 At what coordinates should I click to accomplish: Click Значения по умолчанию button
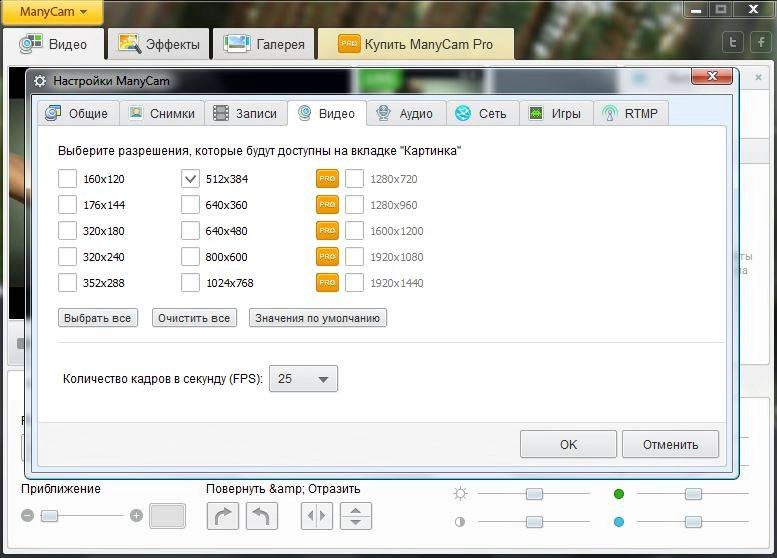click(x=318, y=318)
